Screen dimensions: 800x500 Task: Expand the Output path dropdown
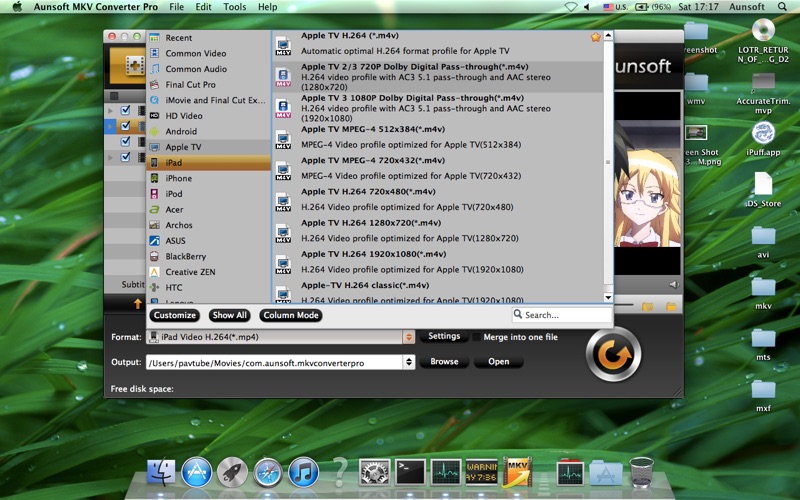click(x=409, y=362)
